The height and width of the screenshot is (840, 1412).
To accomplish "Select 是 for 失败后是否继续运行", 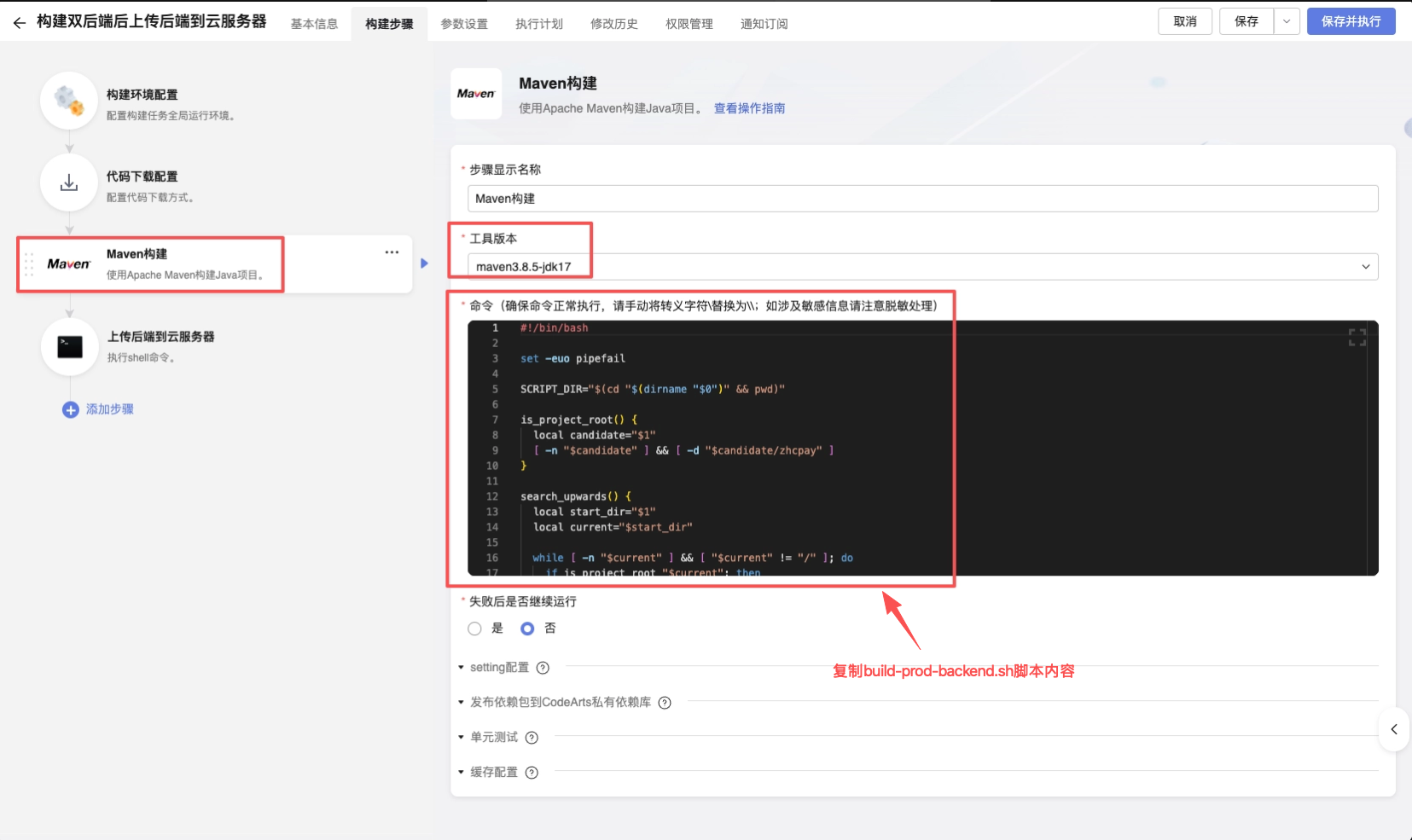I will [x=474, y=629].
